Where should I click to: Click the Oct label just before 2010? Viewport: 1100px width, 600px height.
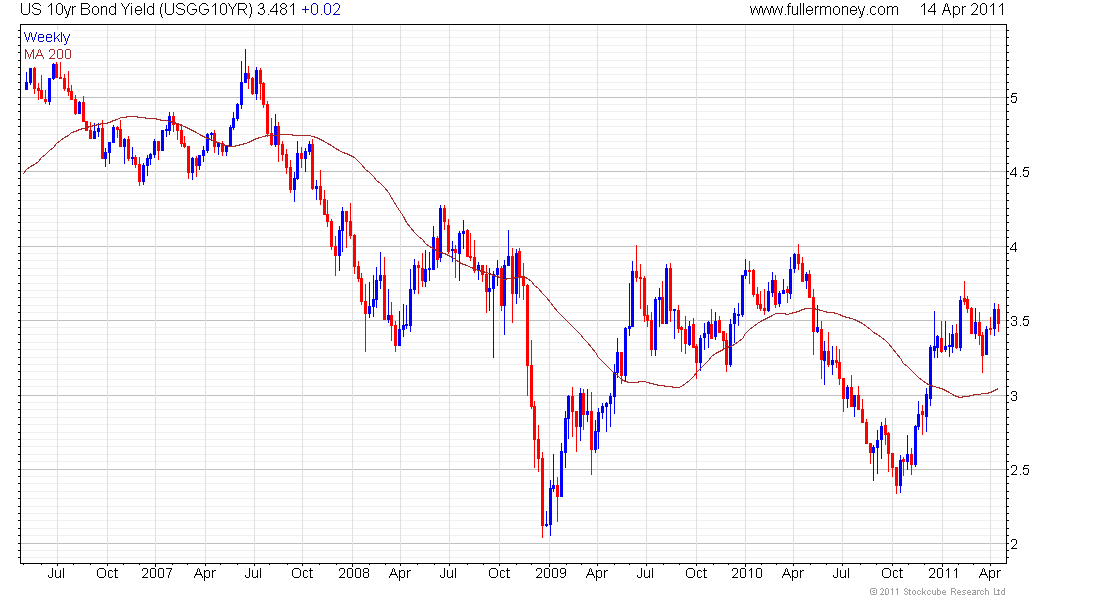[x=696, y=573]
